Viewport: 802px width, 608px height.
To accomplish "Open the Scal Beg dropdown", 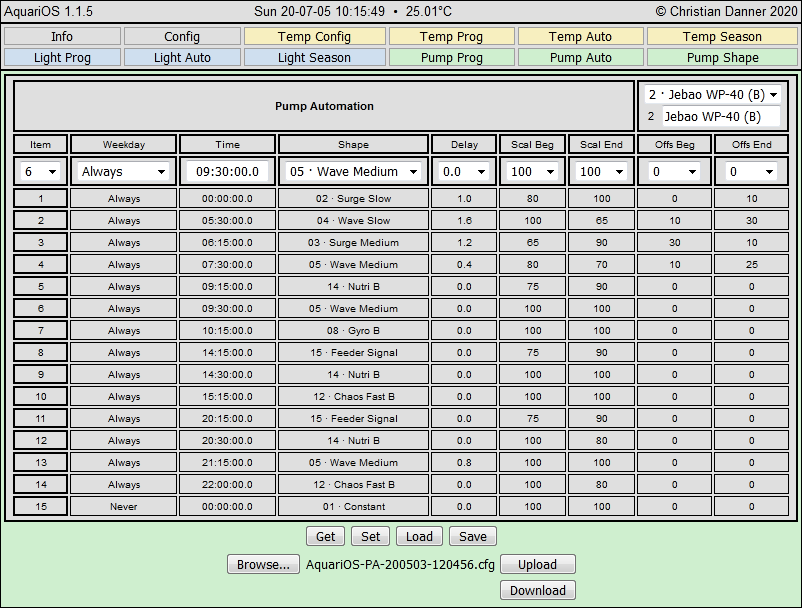I will pos(532,172).
